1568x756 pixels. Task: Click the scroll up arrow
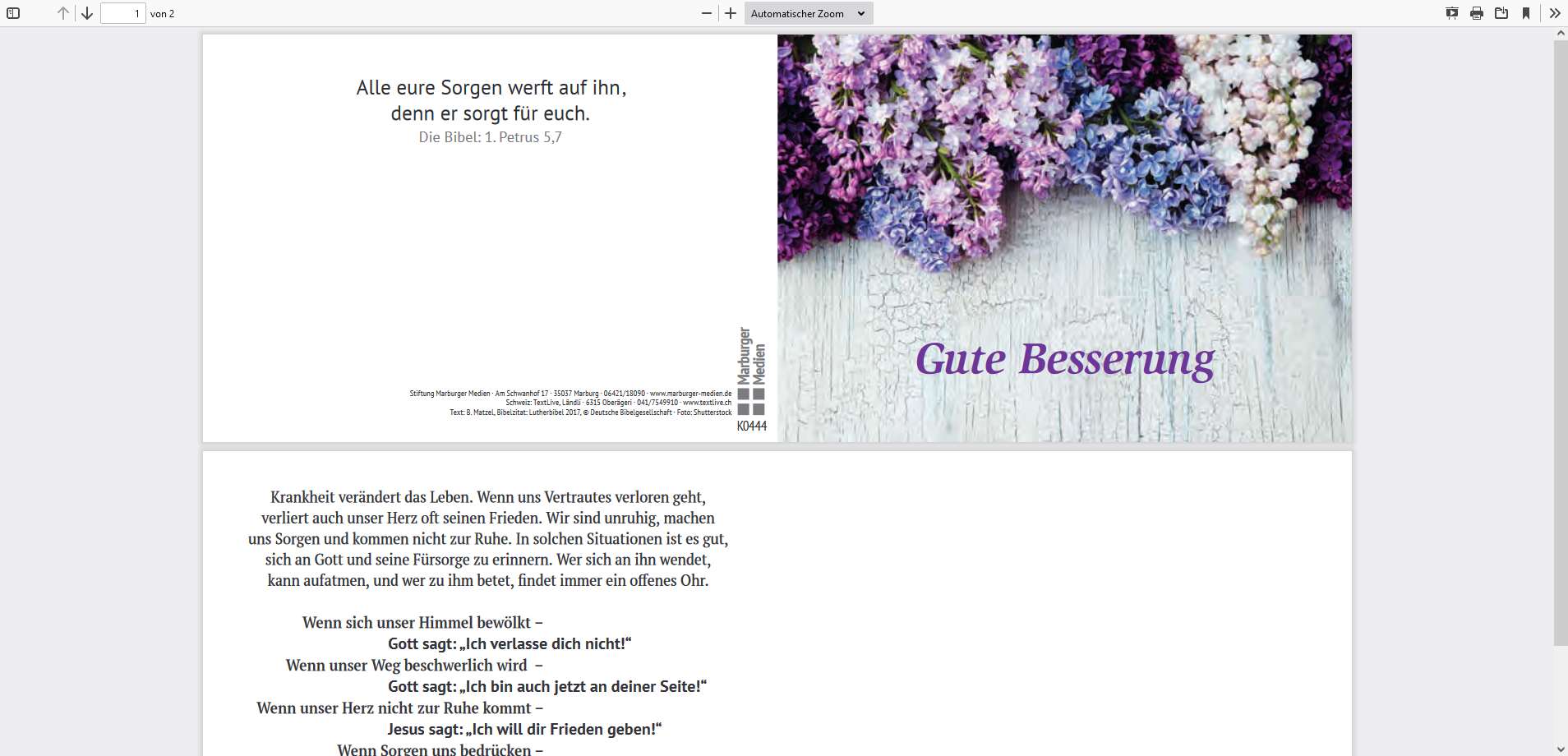point(1561,34)
